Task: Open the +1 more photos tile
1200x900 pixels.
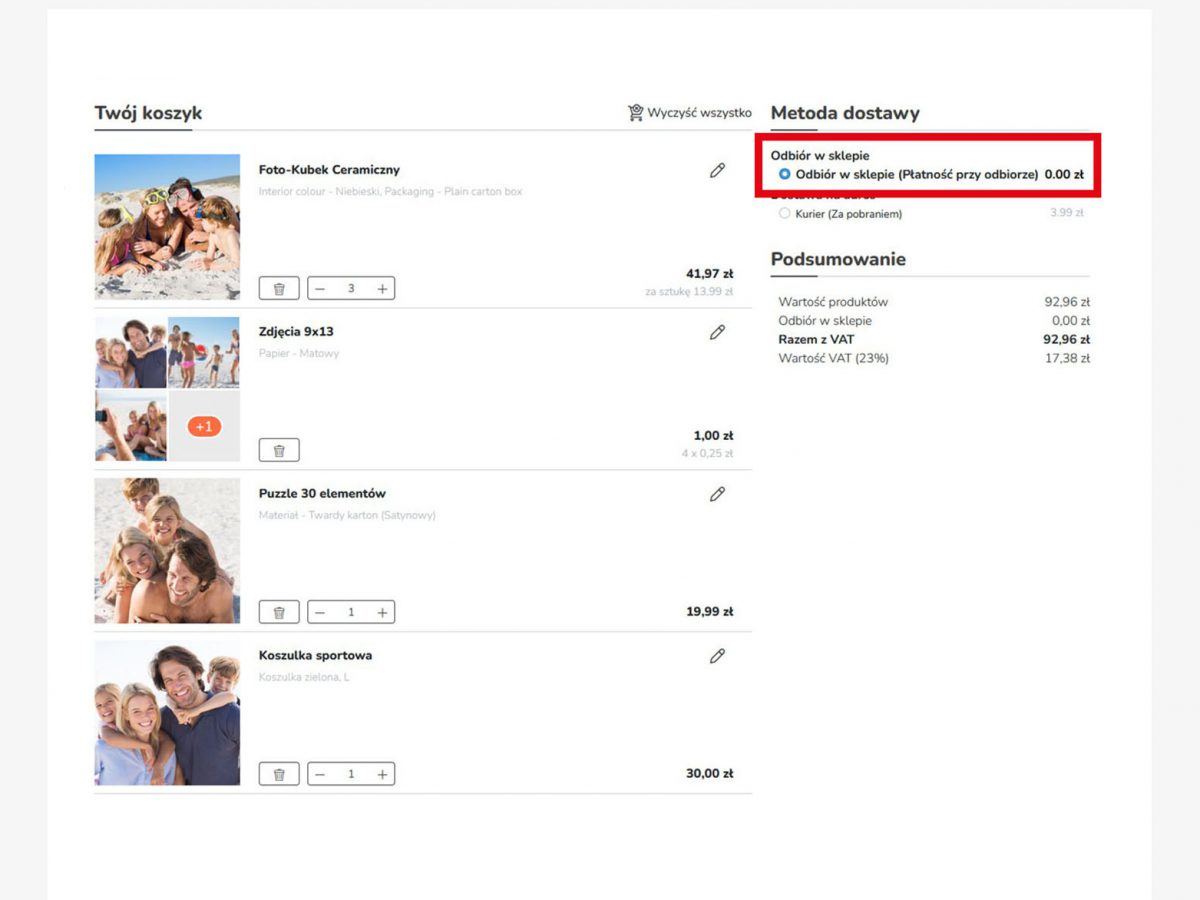Action: click(x=204, y=426)
